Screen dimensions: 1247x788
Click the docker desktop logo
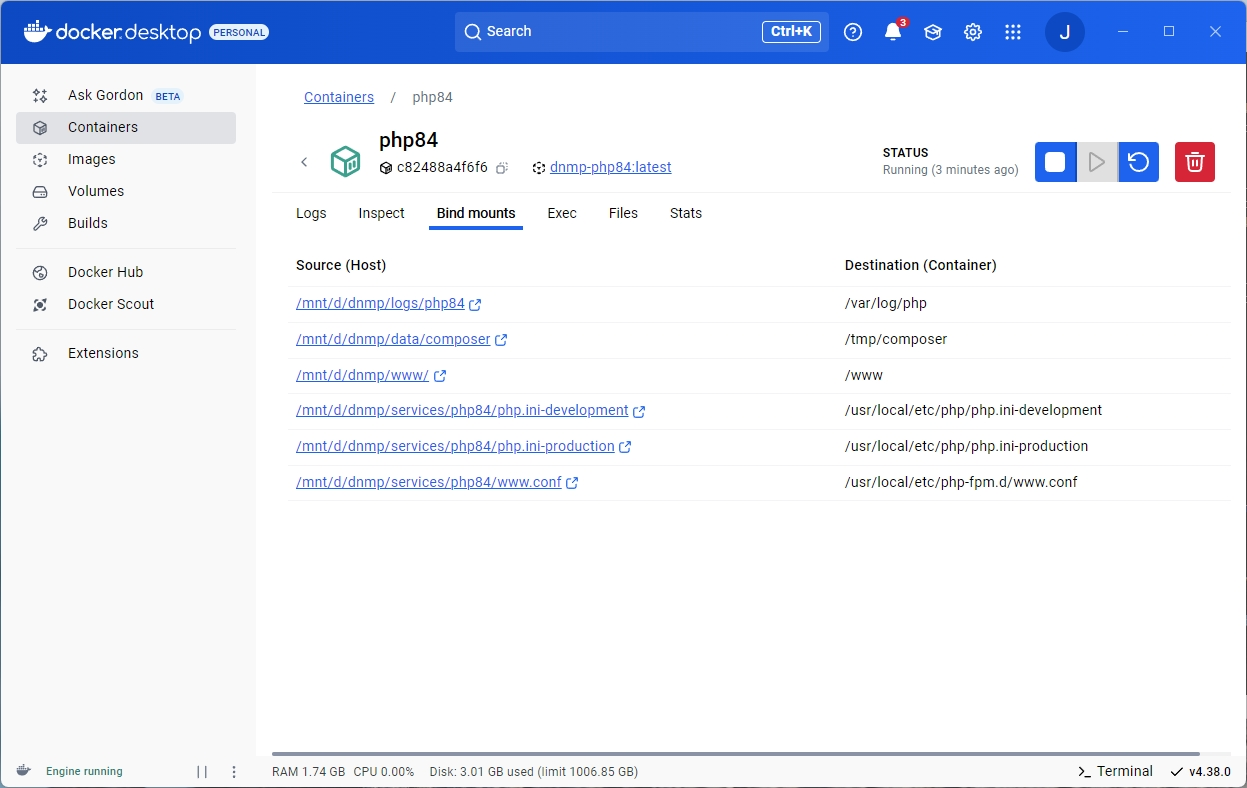coord(113,32)
